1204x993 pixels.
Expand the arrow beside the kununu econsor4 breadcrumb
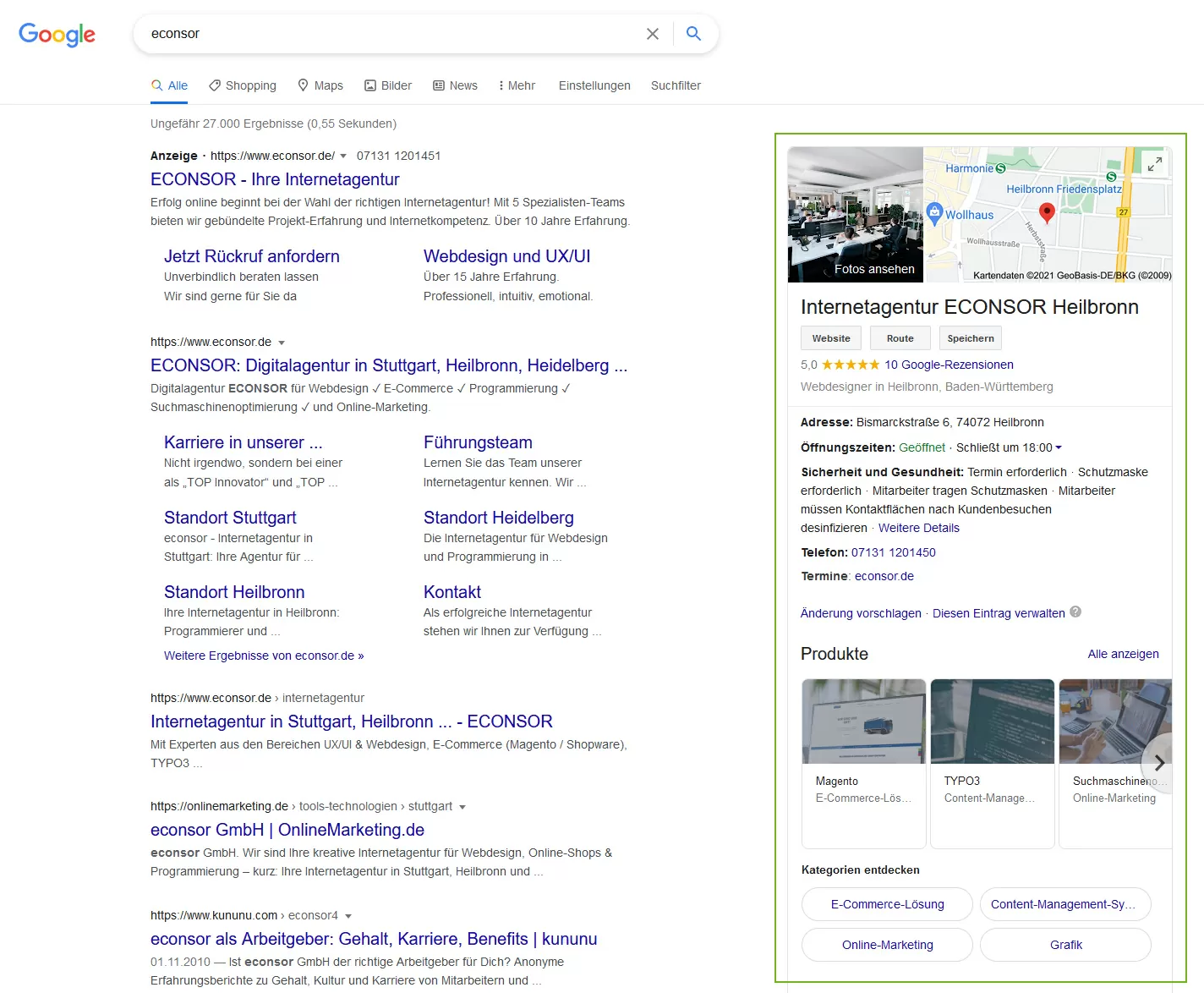click(349, 915)
